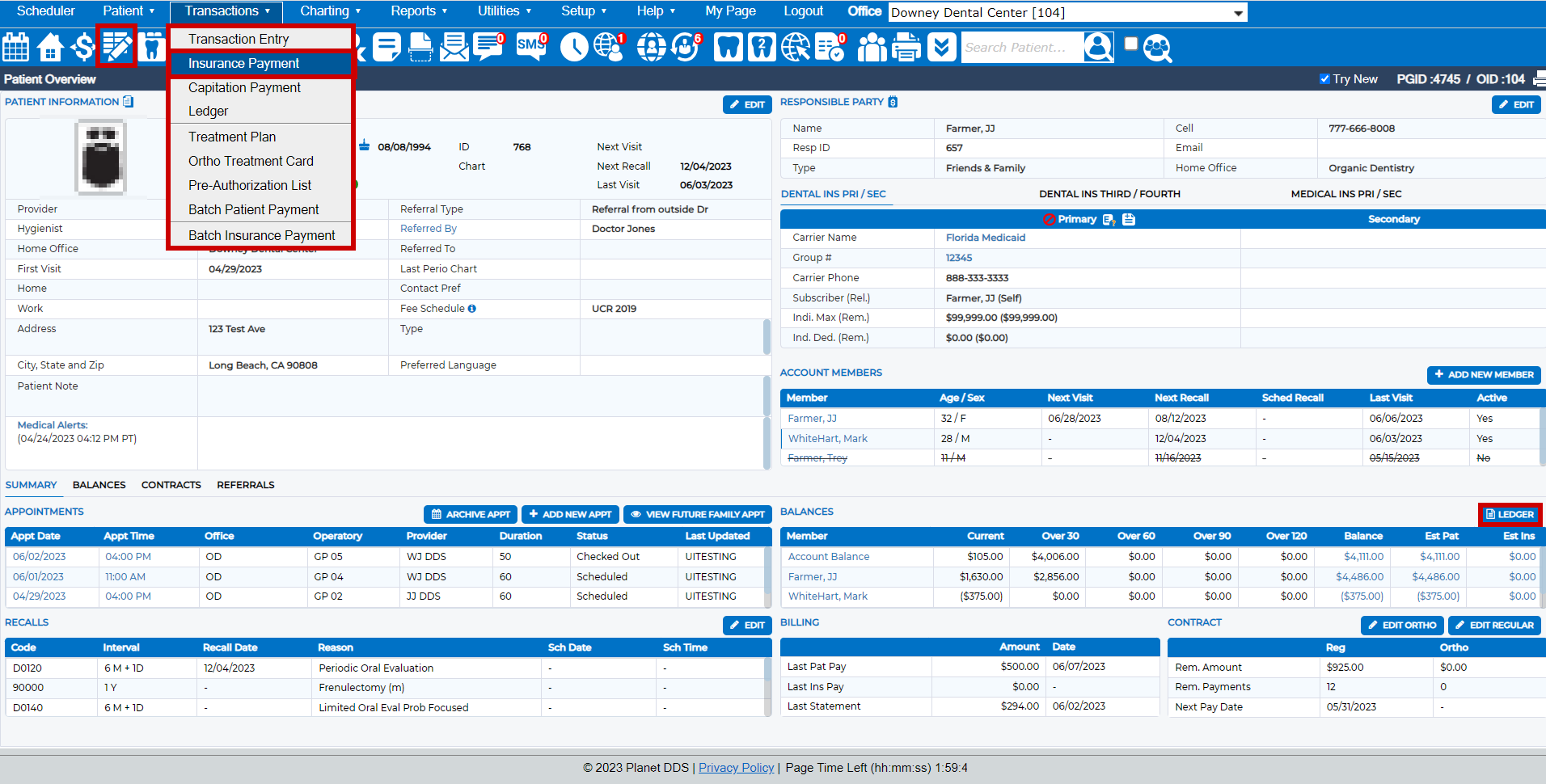Open the home icon in the toolbar
Viewport: 1546px width, 784px height.
coord(50,46)
